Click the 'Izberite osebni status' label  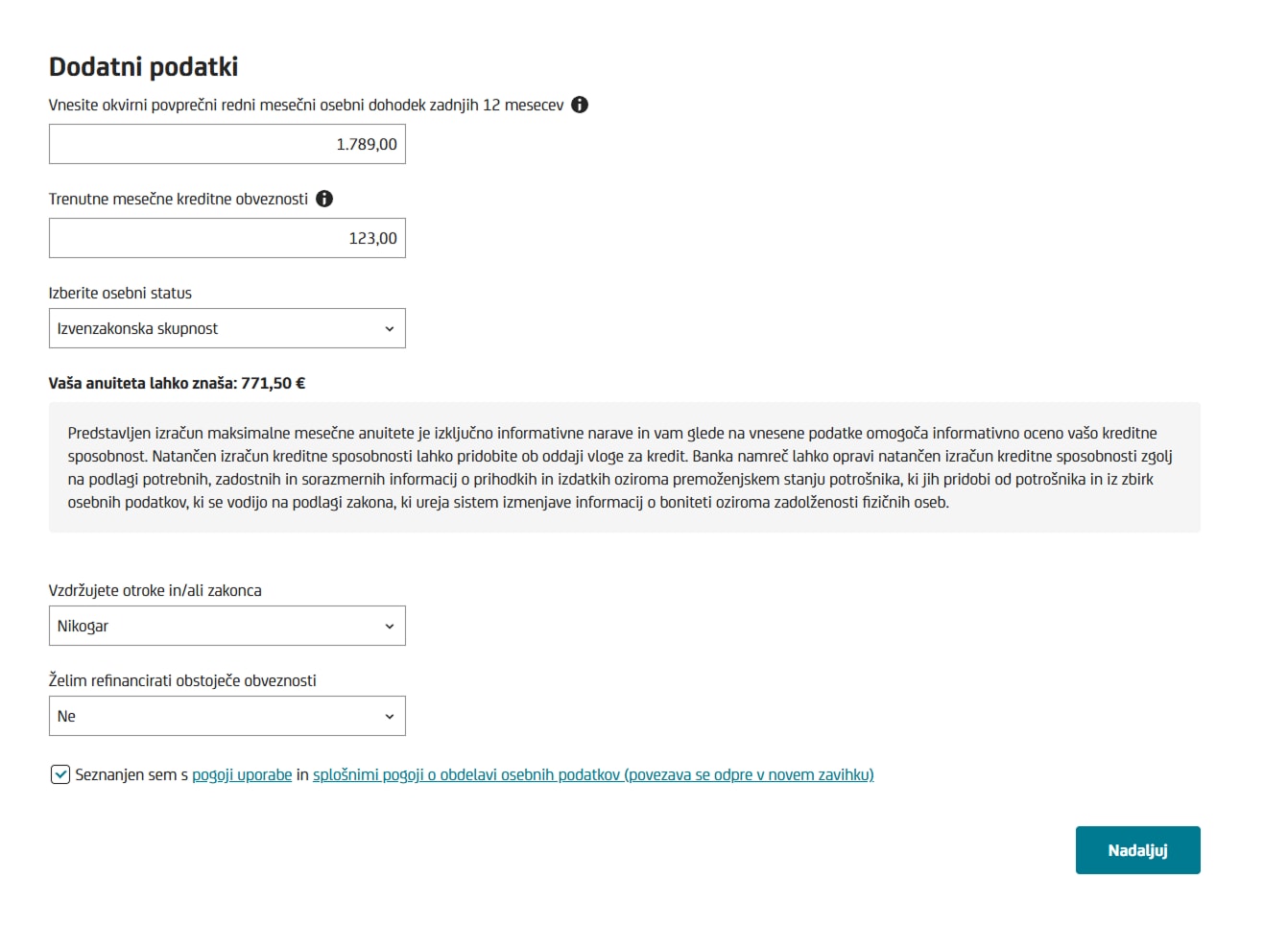pos(120,293)
